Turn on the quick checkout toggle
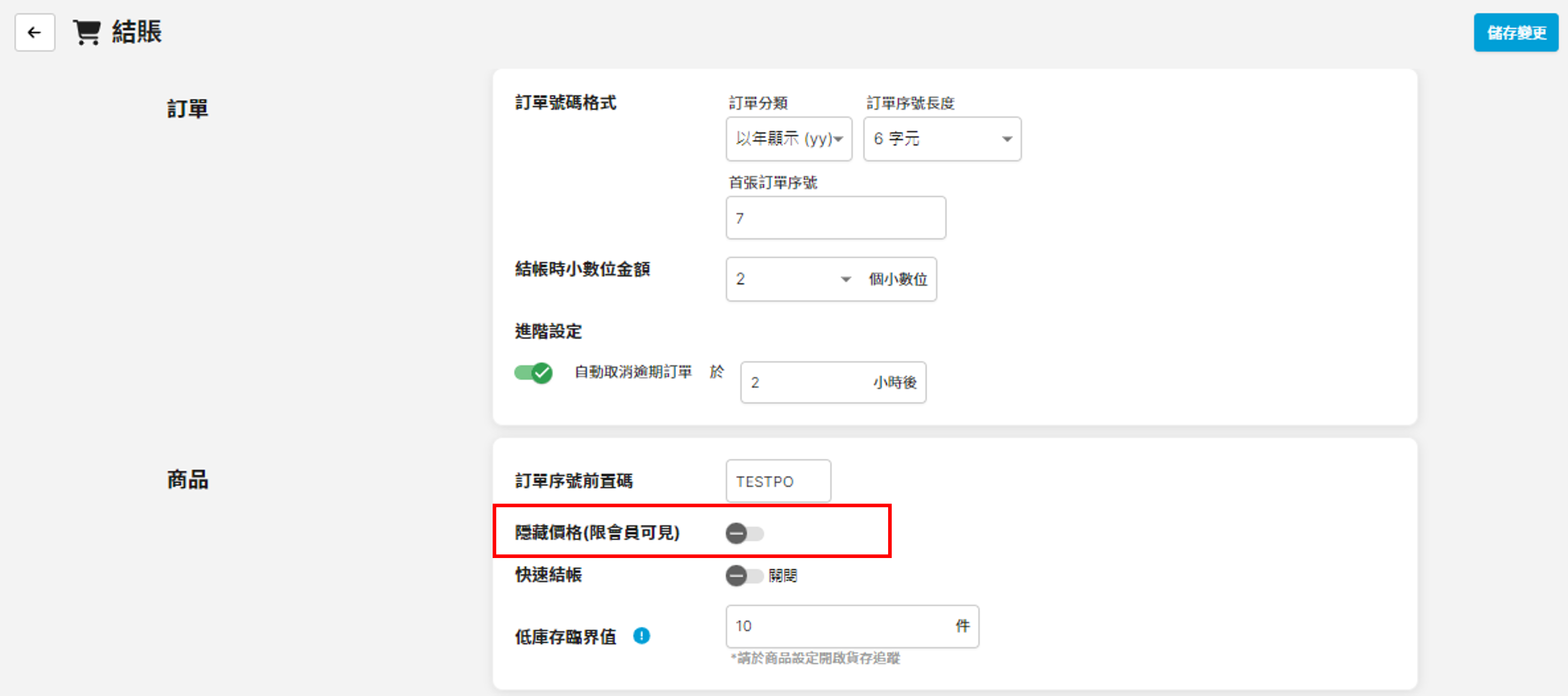This screenshot has width=1568, height=696. pos(744,576)
